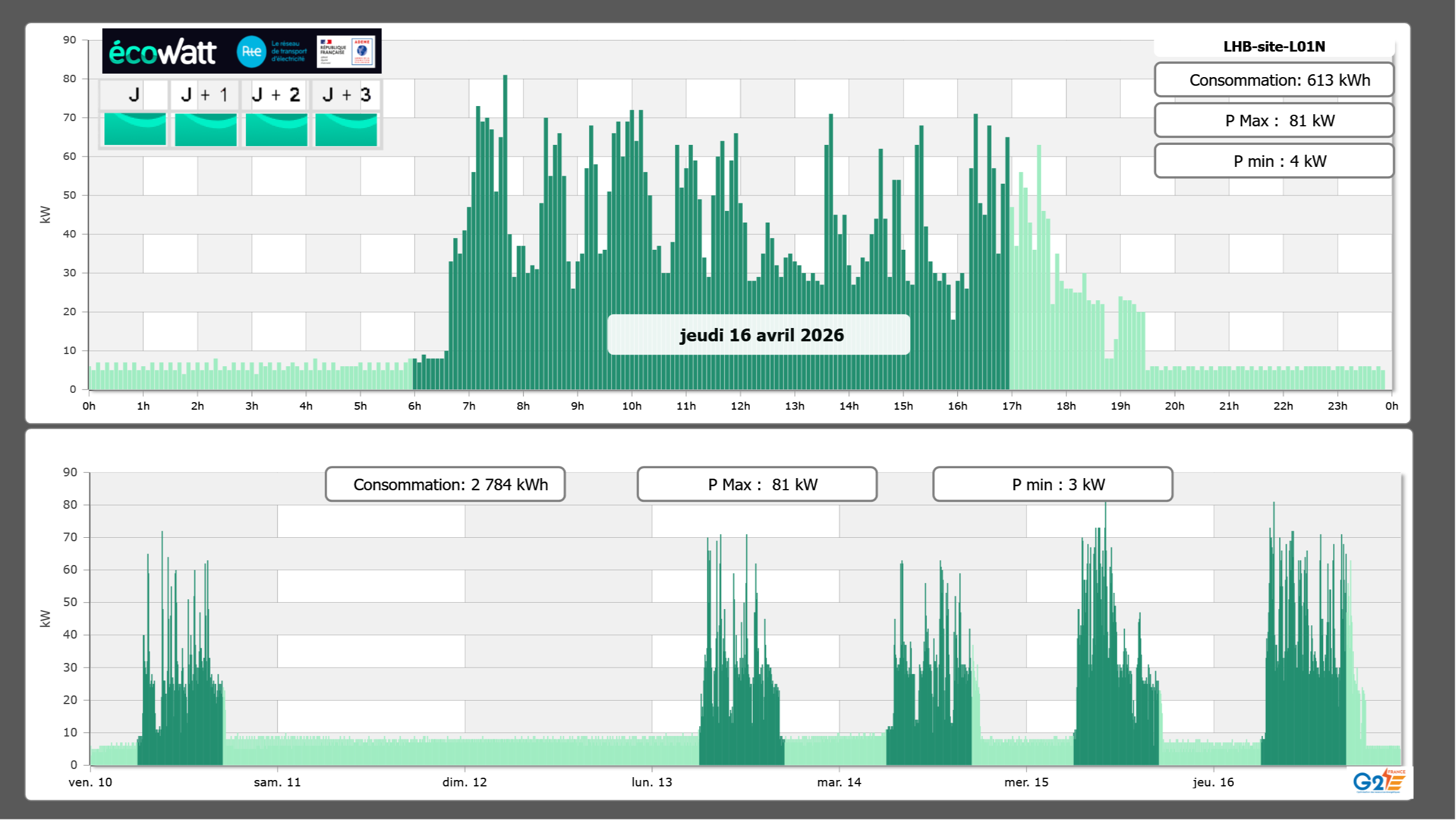Click the écoWatt logo banner
This screenshot has height=820, width=1456.
click(163, 52)
